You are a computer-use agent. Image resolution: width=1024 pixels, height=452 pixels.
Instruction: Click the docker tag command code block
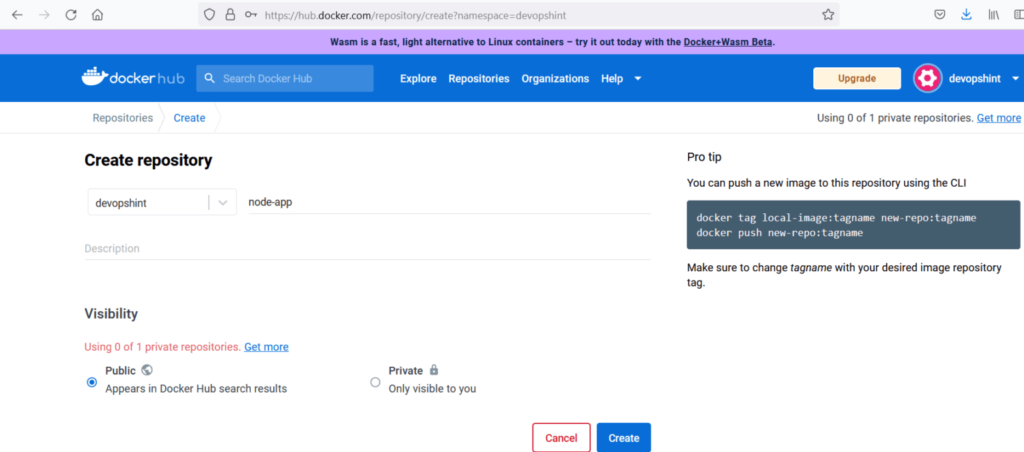point(854,225)
